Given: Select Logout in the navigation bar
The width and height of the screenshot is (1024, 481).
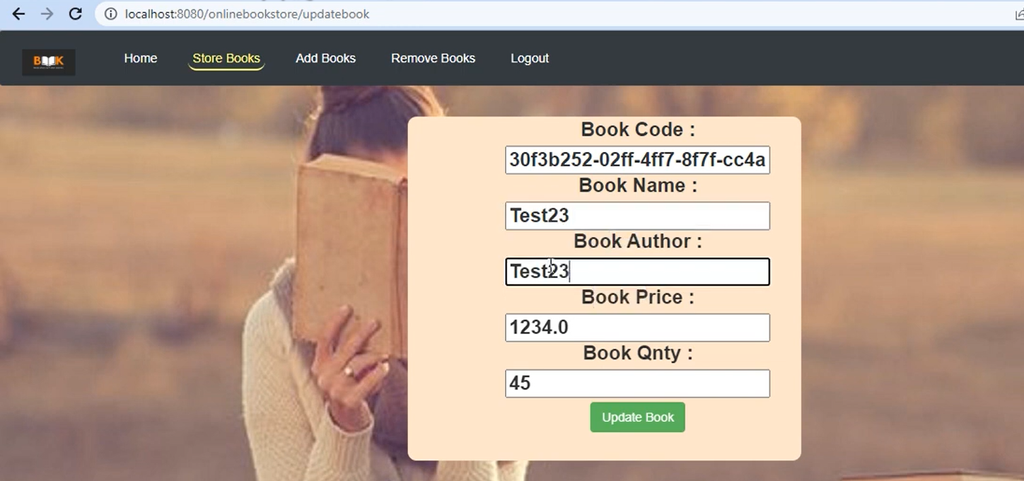Looking at the screenshot, I should 530,58.
